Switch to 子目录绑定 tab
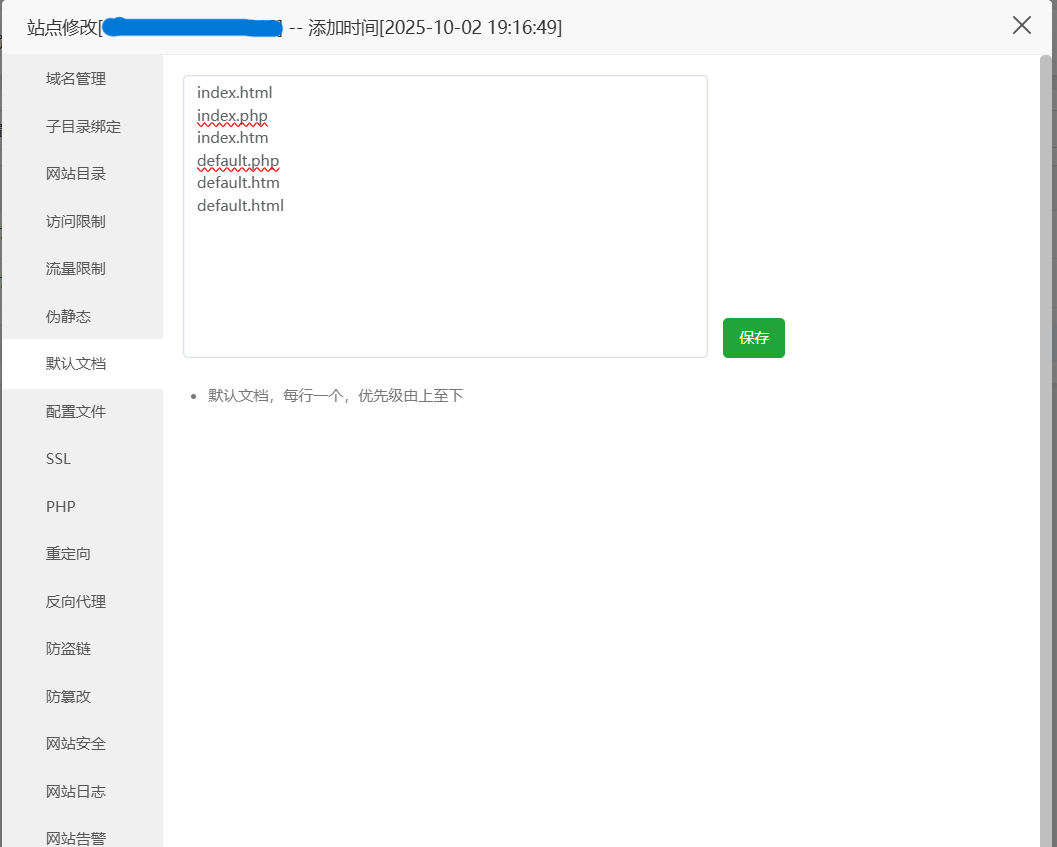This screenshot has height=847, width=1057. 83,127
